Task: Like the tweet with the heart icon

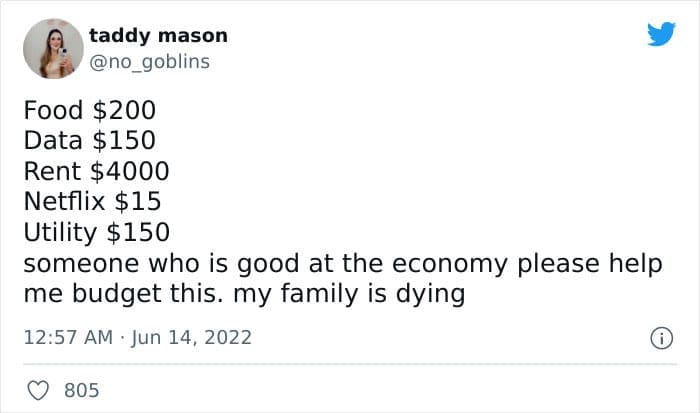Action: [39, 388]
